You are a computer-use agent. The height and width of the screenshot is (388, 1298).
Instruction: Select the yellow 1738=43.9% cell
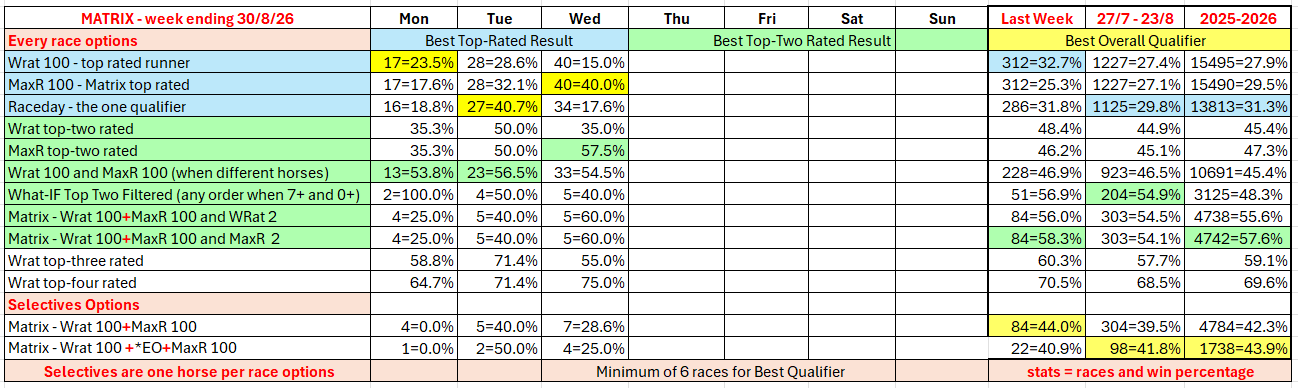coord(1238,348)
